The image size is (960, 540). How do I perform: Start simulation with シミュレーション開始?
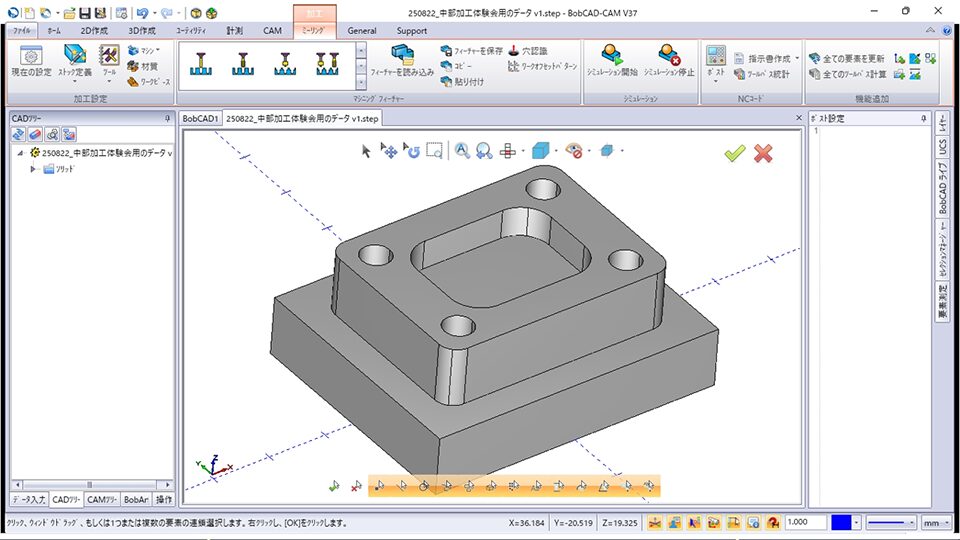point(612,61)
